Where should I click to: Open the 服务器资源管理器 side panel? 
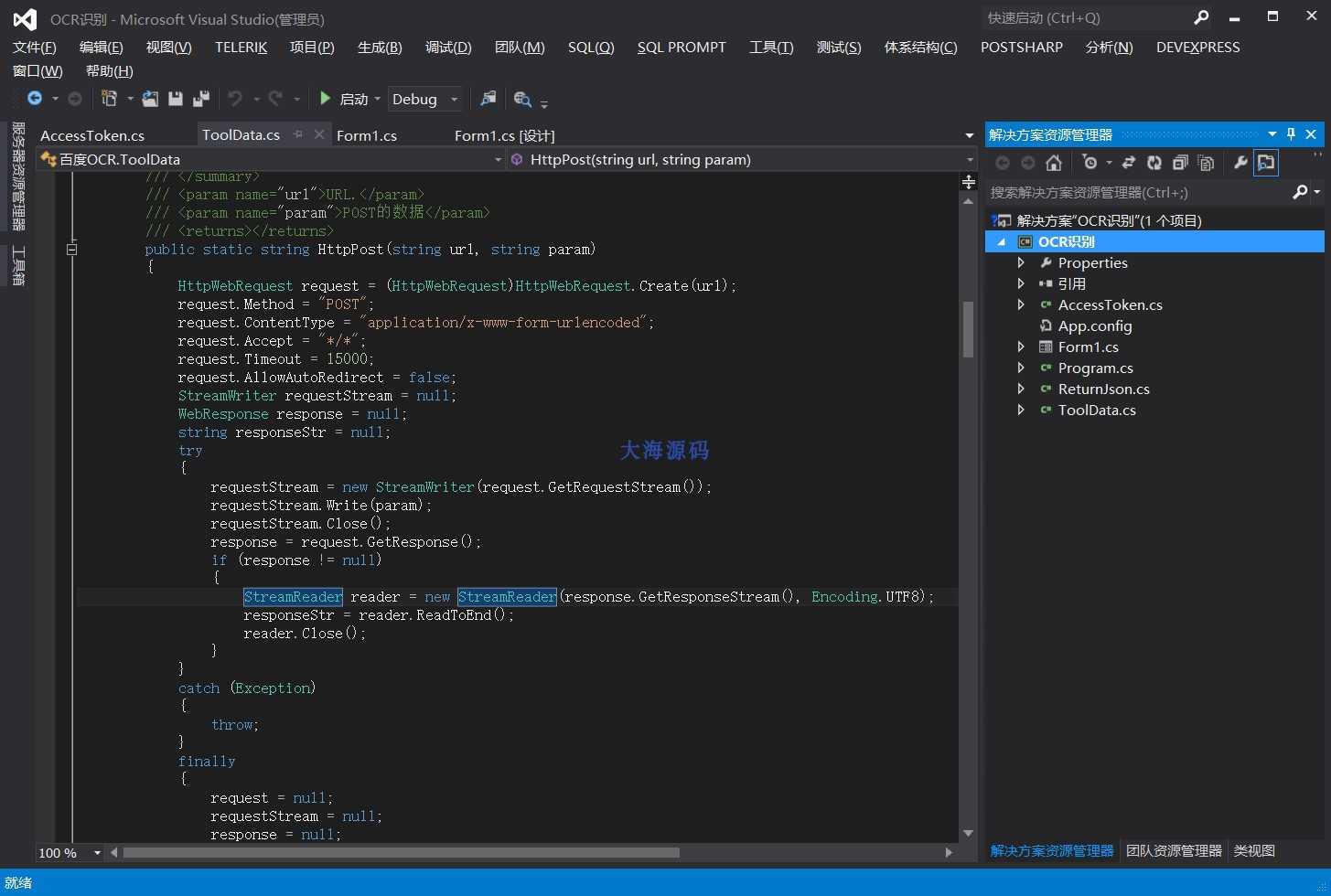coord(18,176)
